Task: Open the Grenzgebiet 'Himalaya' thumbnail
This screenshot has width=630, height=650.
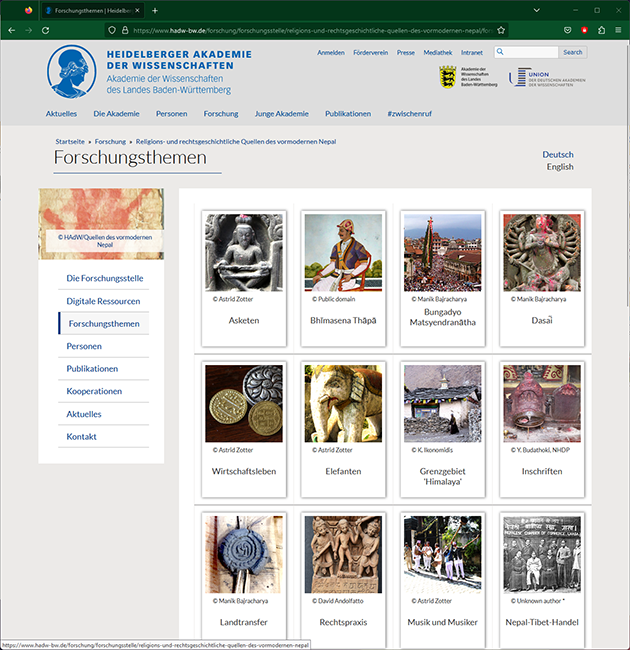Action: (x=443, y=403)
